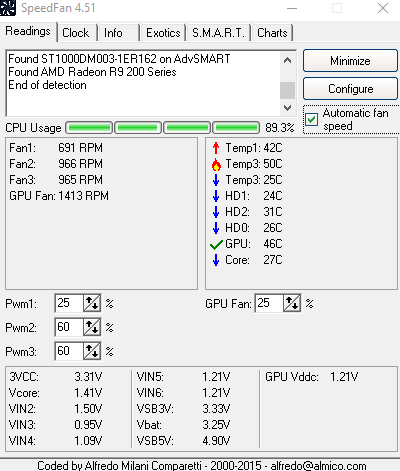Click the blue down arrow beside HD0
The height and width of the screenshot is (471, 400).
216,228
